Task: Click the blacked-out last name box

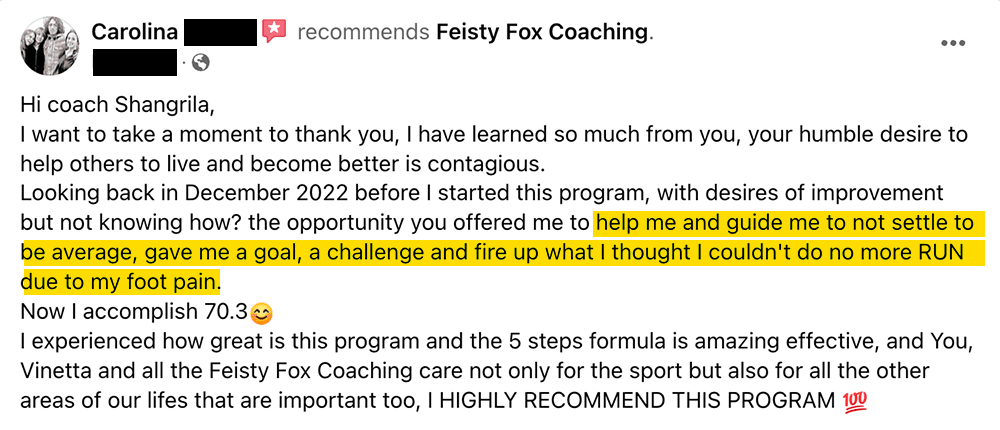Action: point(221,32)
